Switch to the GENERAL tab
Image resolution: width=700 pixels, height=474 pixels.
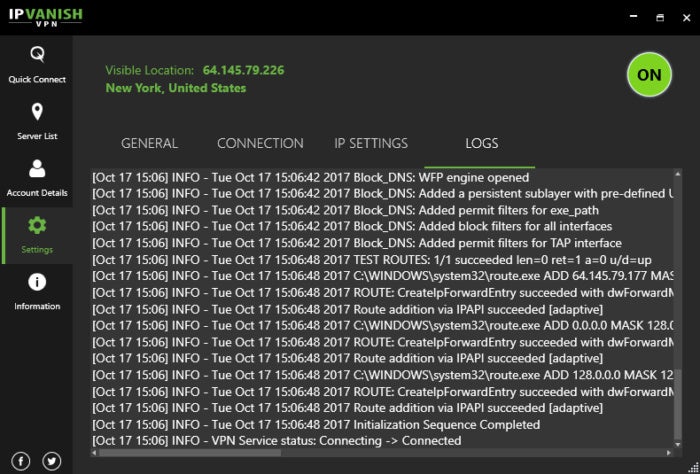[150, 143]
